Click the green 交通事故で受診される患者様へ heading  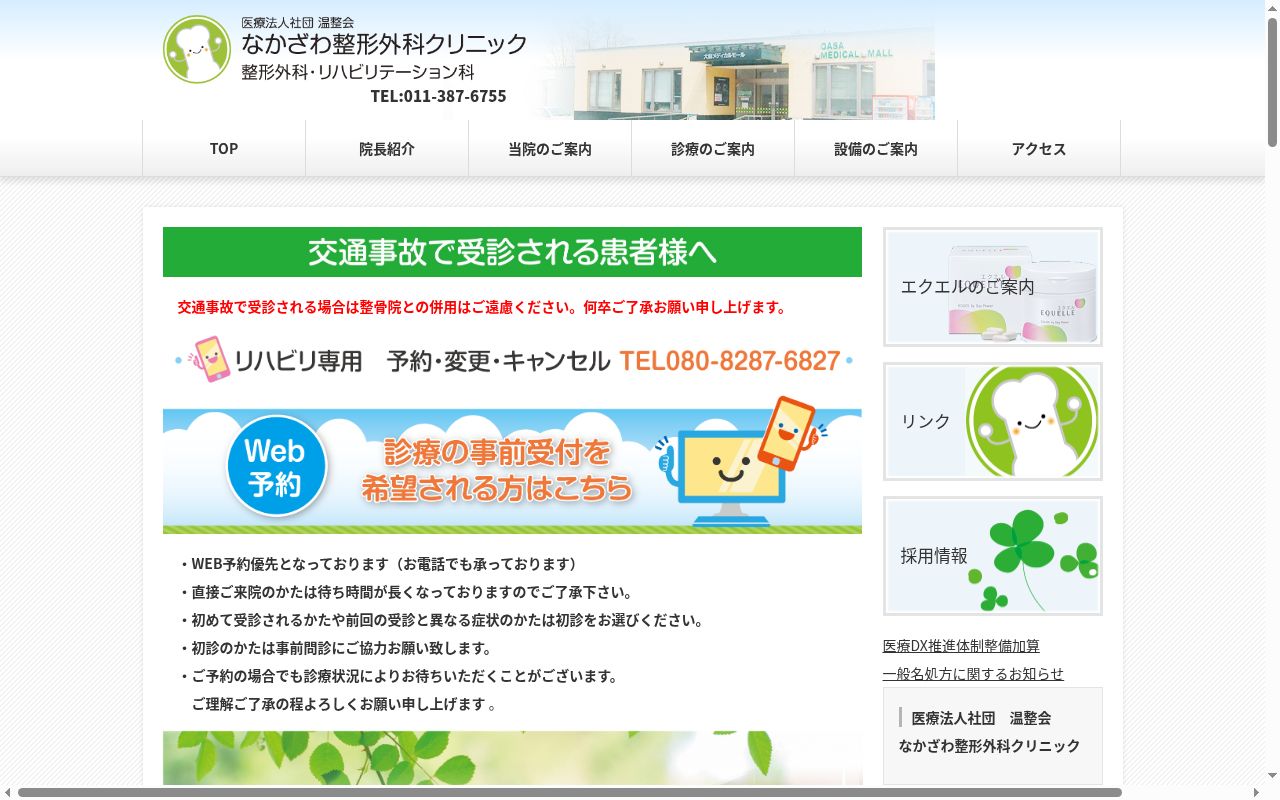pos(512,252)
